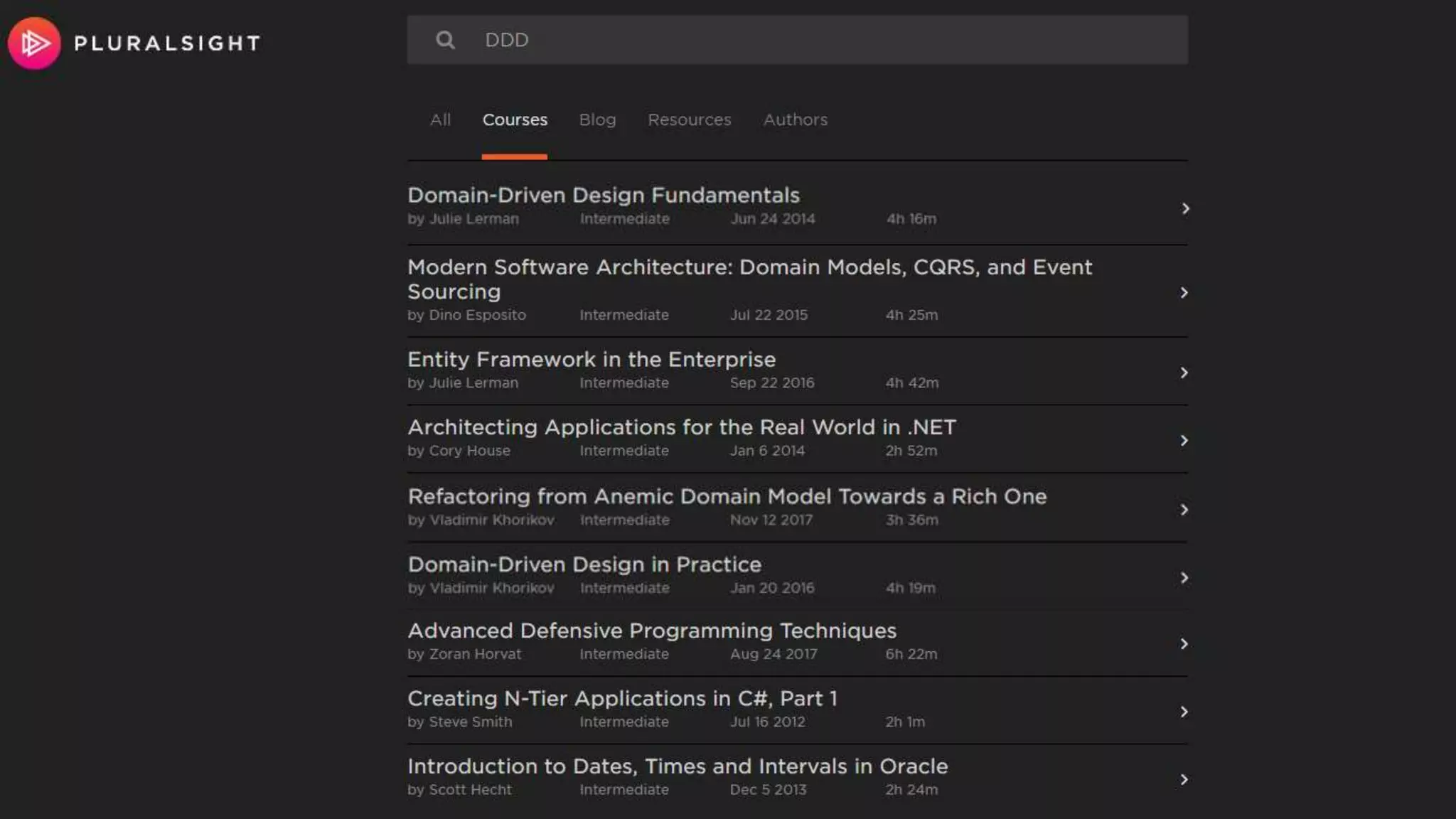Switch to the All tab
Viewport: 1456px width, 819px height.
pyautogui.click(x=440, y=119)
